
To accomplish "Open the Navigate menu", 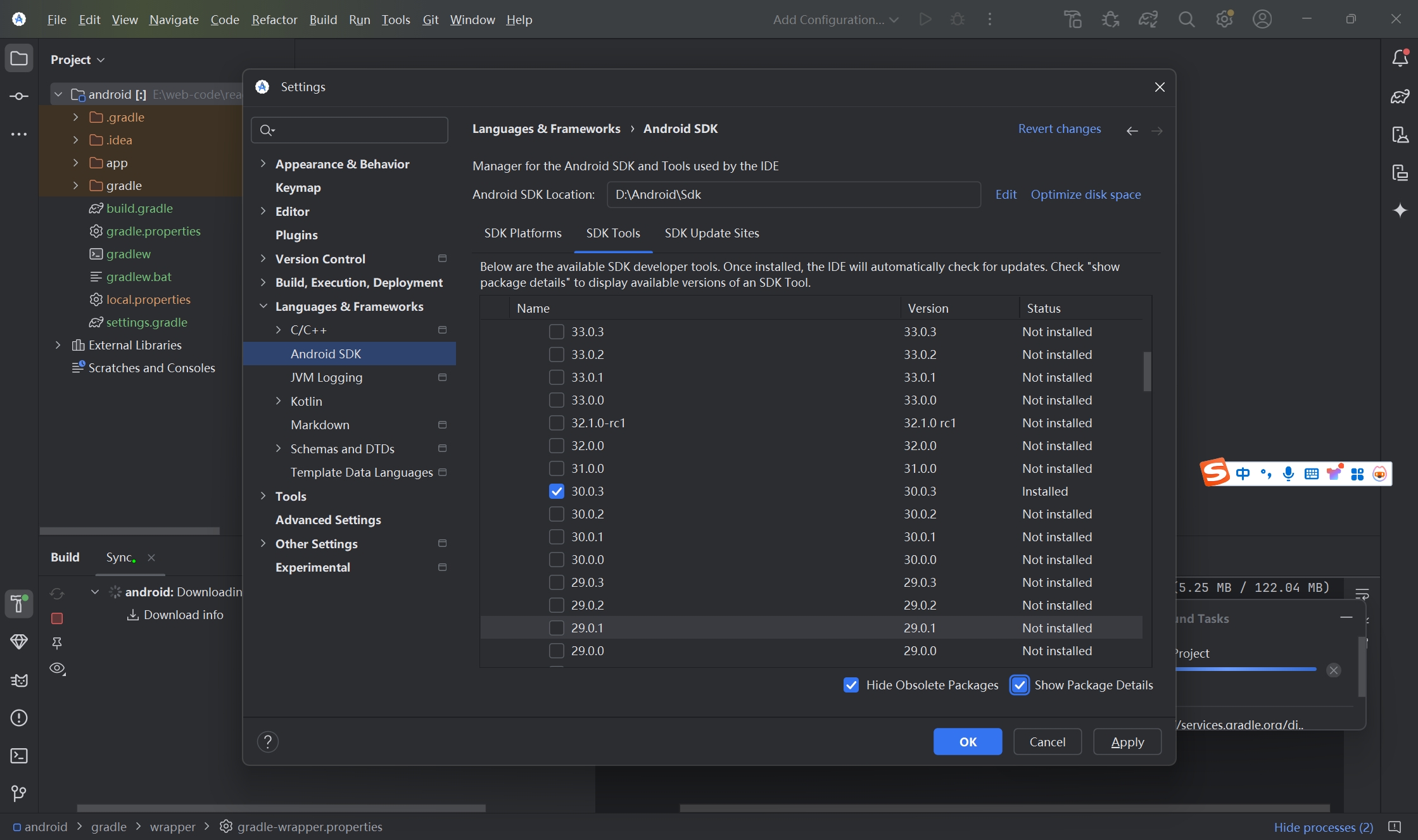I will pyautogui.click(x=174, y=20).
